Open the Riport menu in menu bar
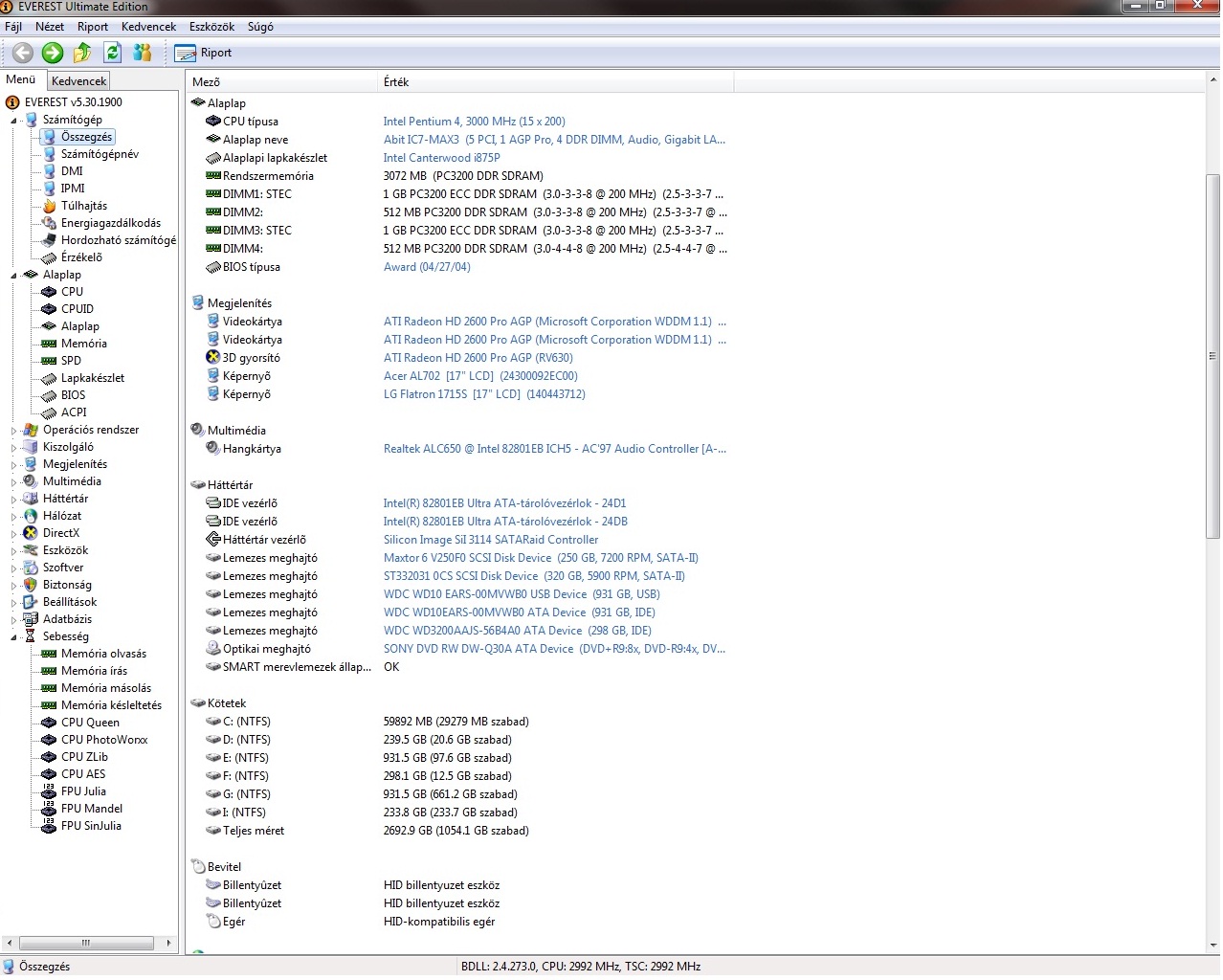Viewport: 1223px width, 980px height. coord(93,27)
